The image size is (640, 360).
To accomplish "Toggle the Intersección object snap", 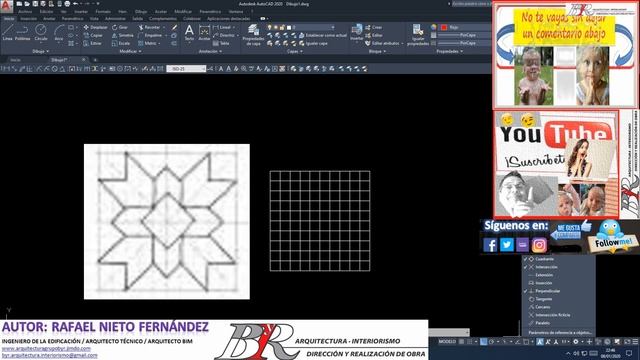I will click(x=558, y=267).
